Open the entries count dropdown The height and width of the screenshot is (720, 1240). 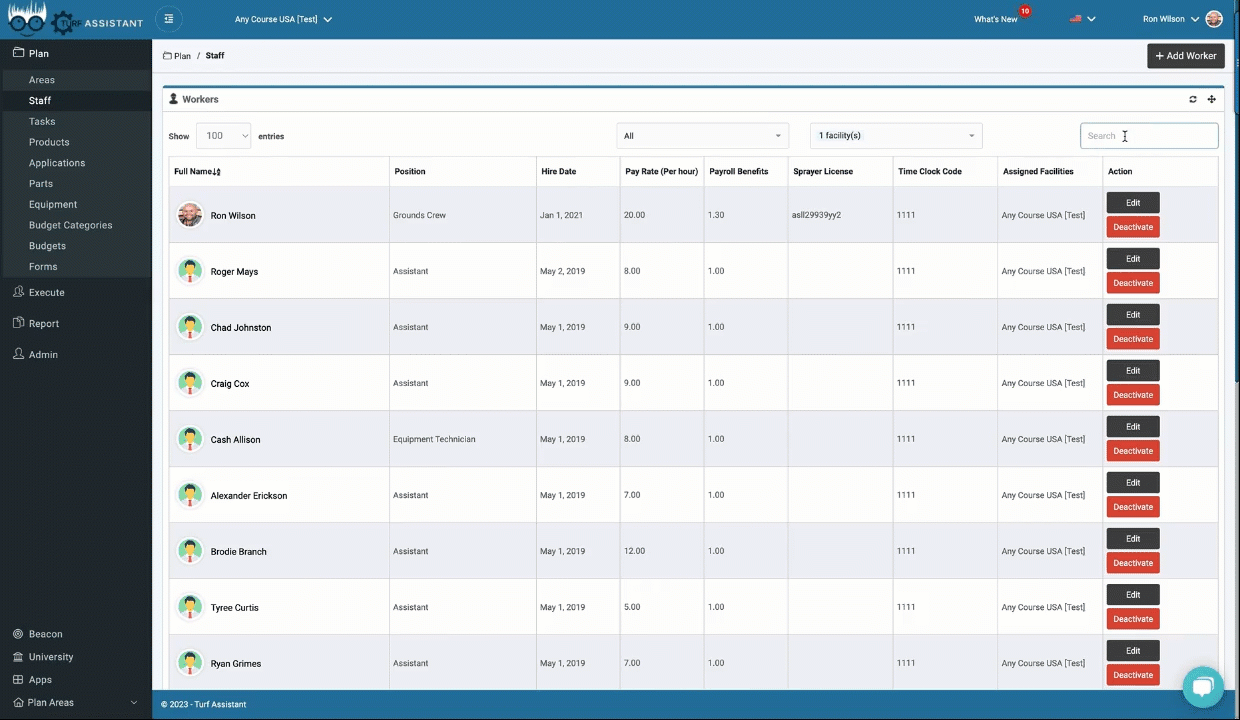(223, 136)
